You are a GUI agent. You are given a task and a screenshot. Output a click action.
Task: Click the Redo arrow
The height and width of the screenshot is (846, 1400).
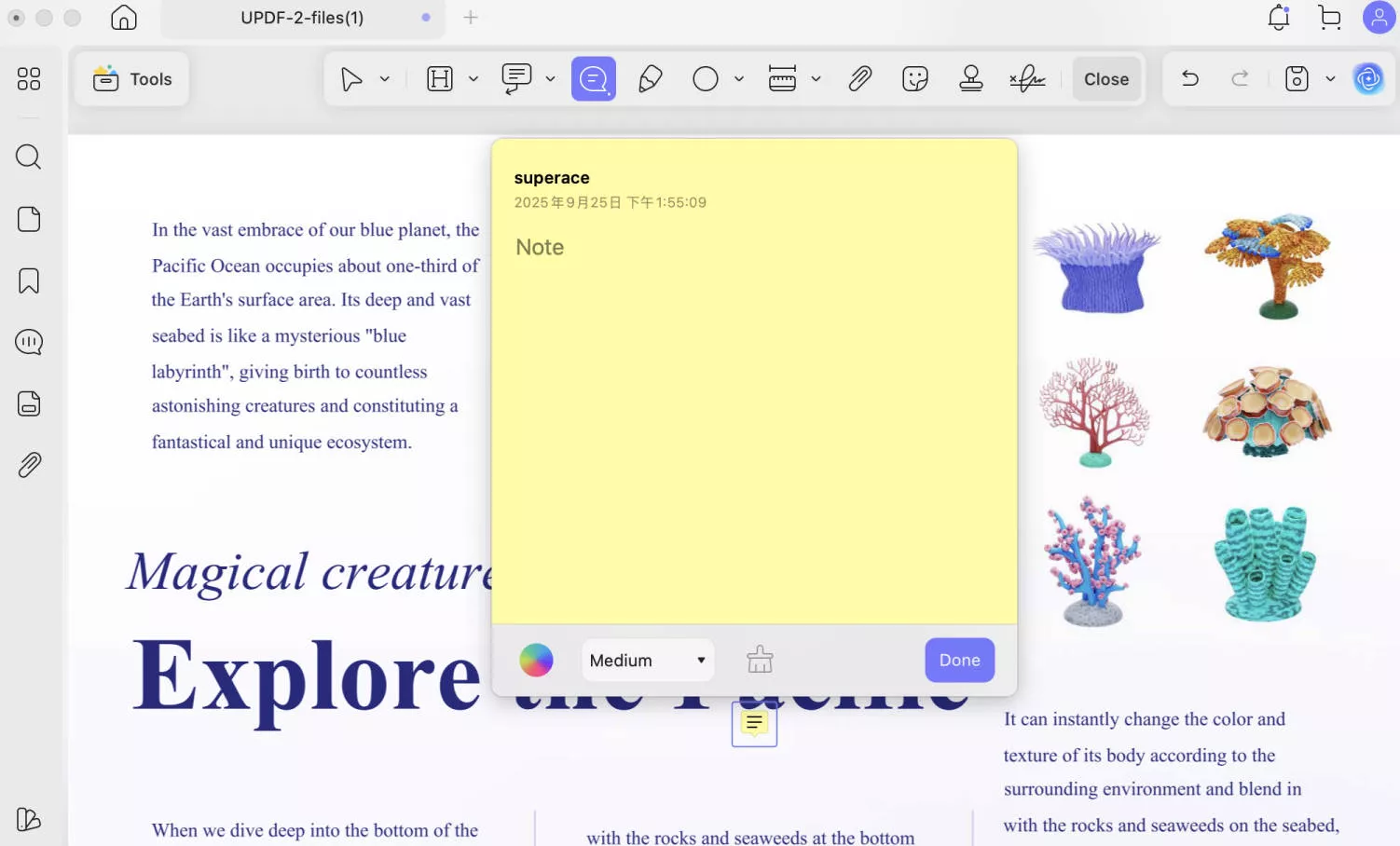tap(1240, 78)
